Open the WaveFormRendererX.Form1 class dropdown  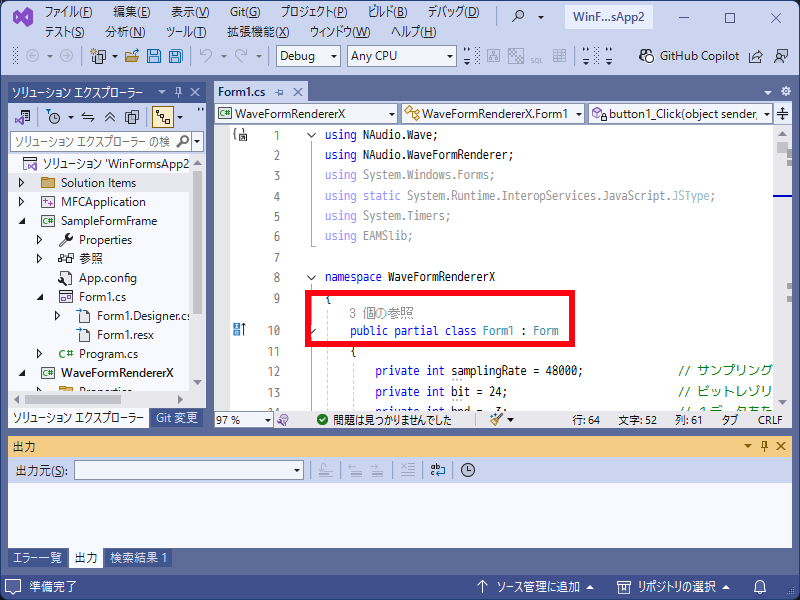[x=492, y=113]
